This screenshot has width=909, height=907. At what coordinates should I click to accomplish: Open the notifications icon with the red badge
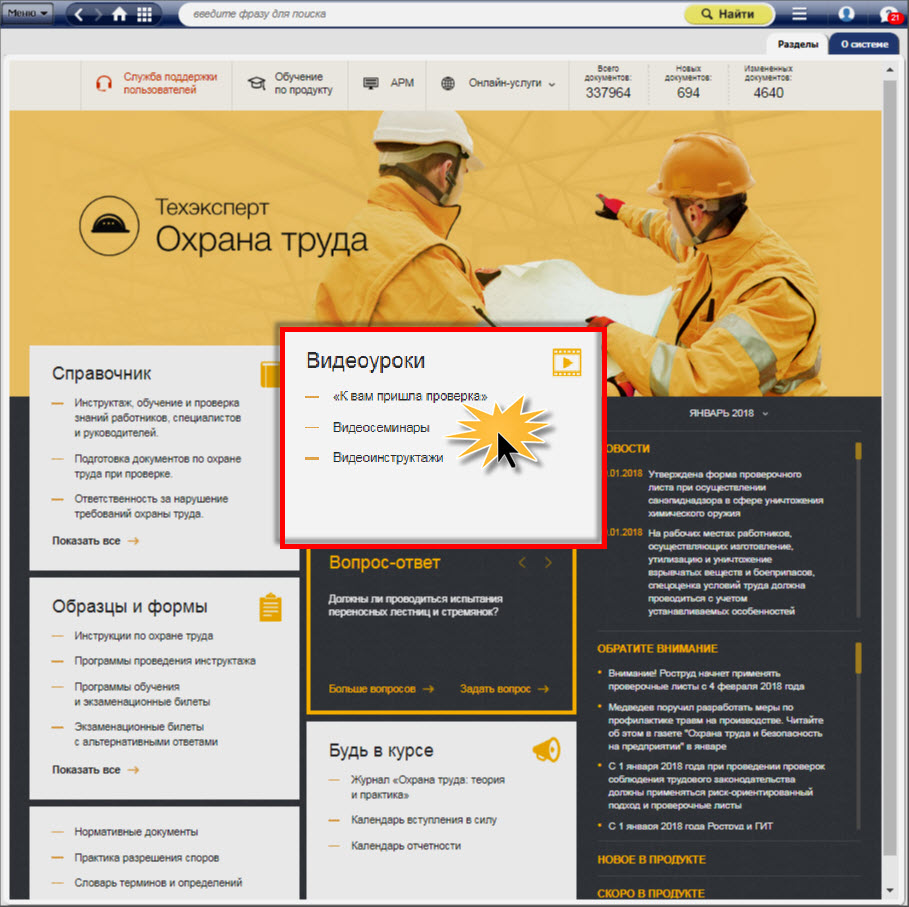point(888,14)
